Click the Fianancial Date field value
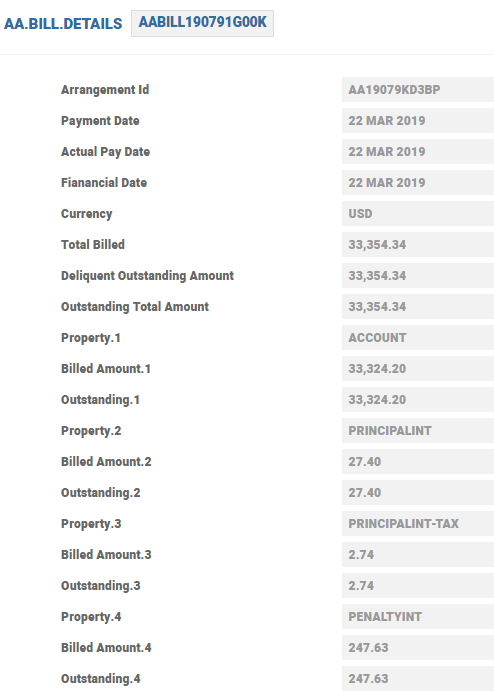Image resolution: width=494 pixels, height=692 pixels. tap(418, 182)
